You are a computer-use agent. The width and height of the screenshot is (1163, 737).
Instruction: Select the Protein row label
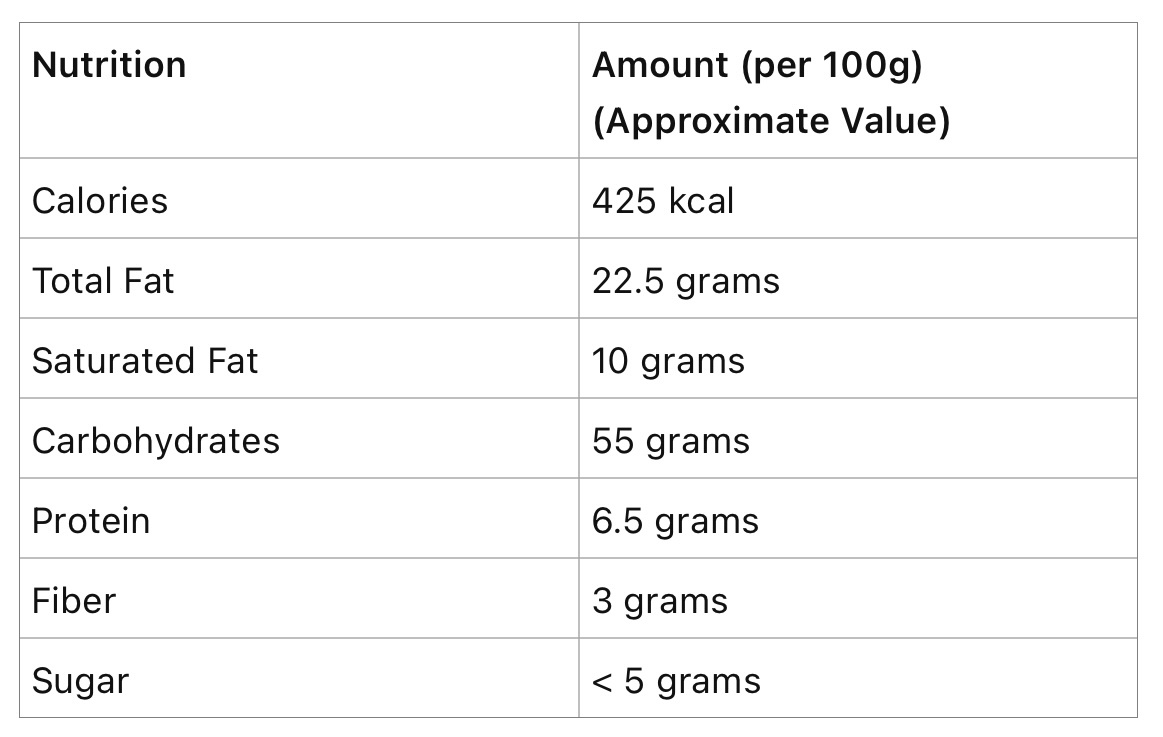pyautogui.click(x=91, y=520)
